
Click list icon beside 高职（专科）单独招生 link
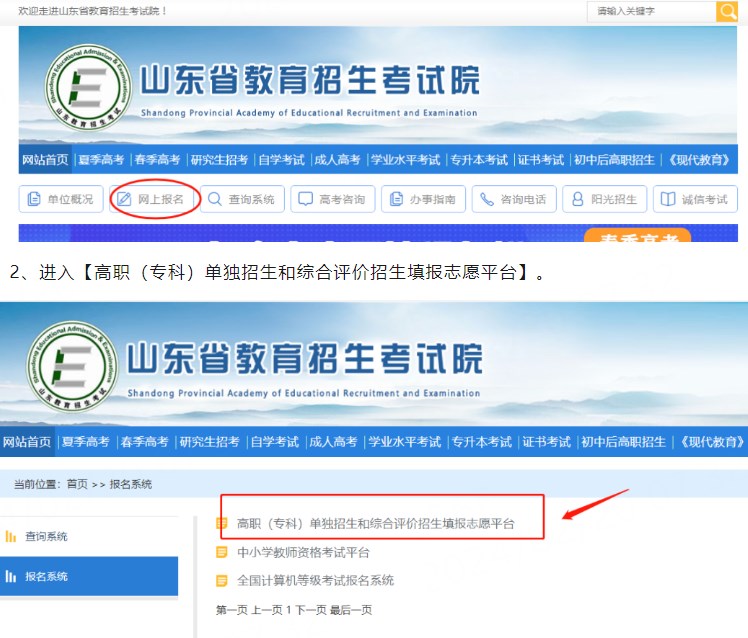pyautogui.click(x=222, y=523)
